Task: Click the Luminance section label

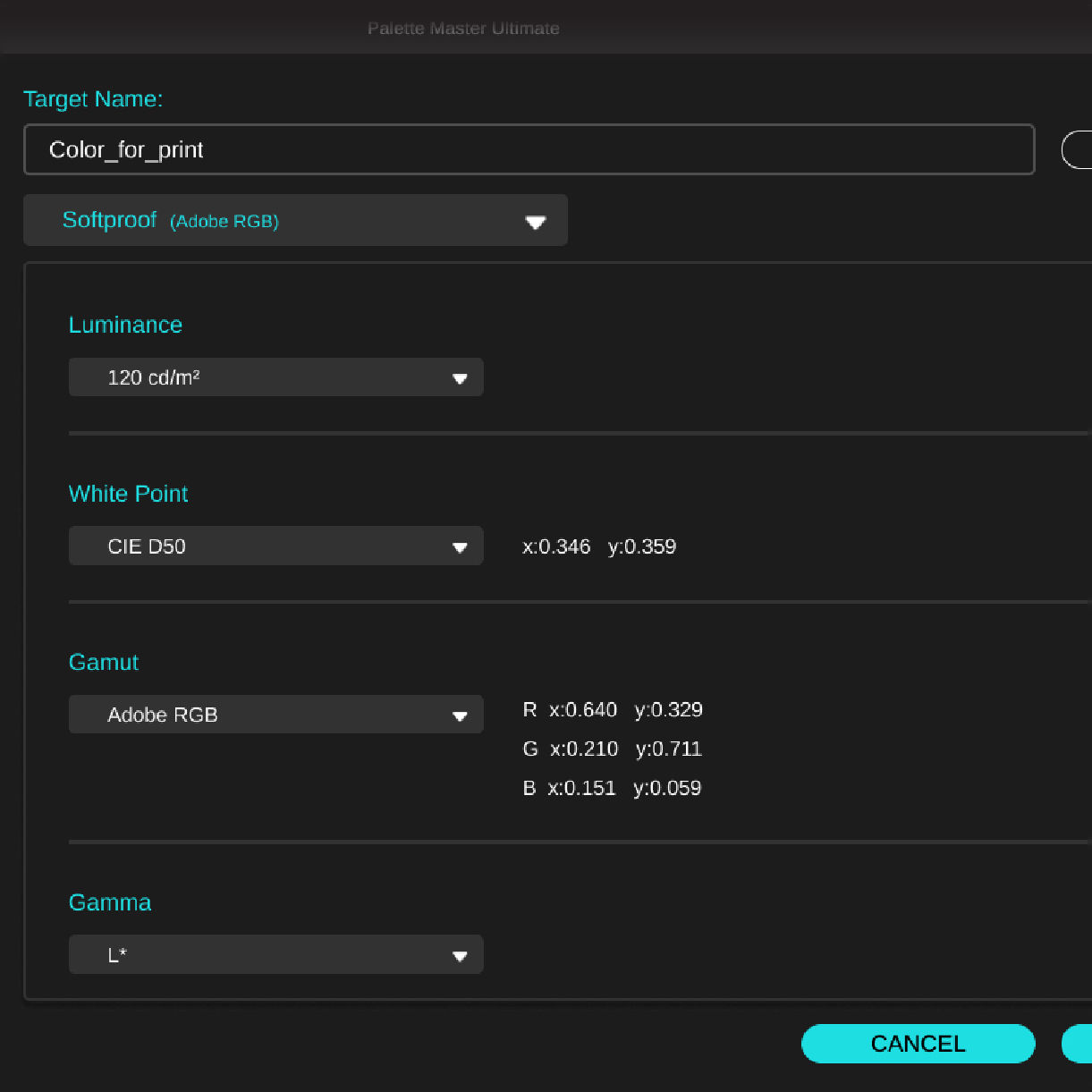Action: click(125, 325)
